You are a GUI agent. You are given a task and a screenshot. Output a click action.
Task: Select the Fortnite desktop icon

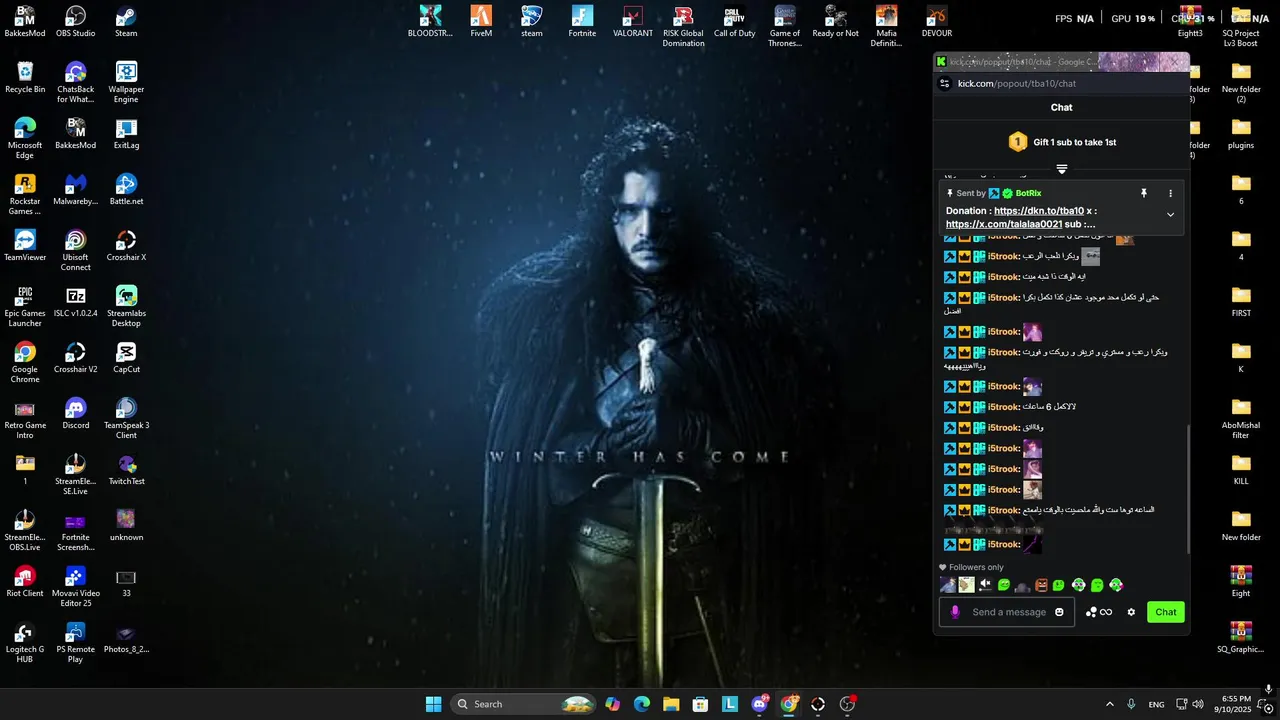582,21
